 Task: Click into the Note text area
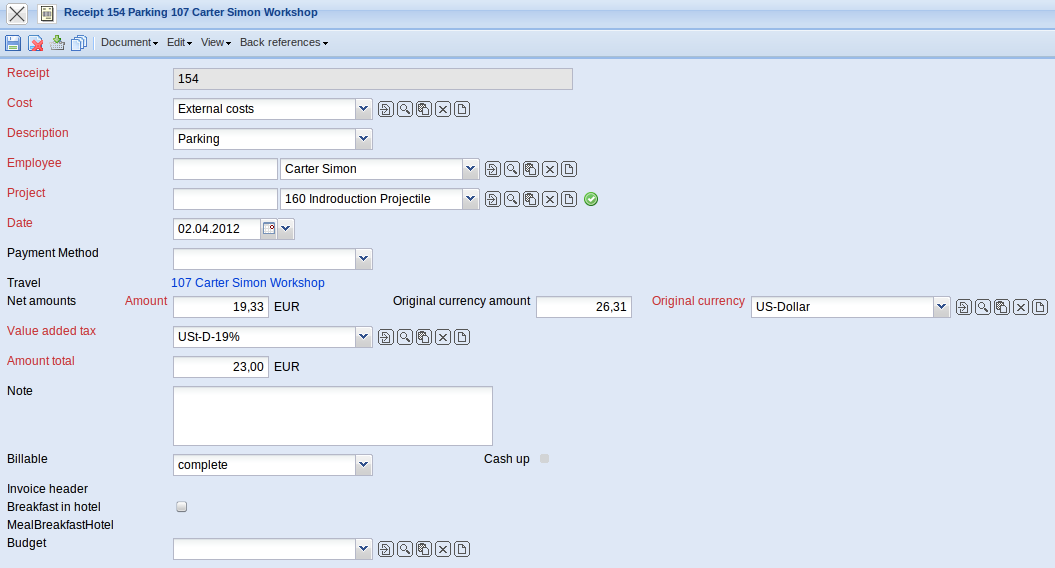(332, 415)
